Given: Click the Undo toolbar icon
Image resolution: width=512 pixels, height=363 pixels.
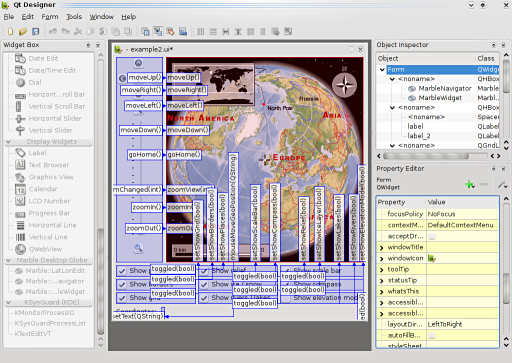Looking at the screenshot, I should pos(53,32).
